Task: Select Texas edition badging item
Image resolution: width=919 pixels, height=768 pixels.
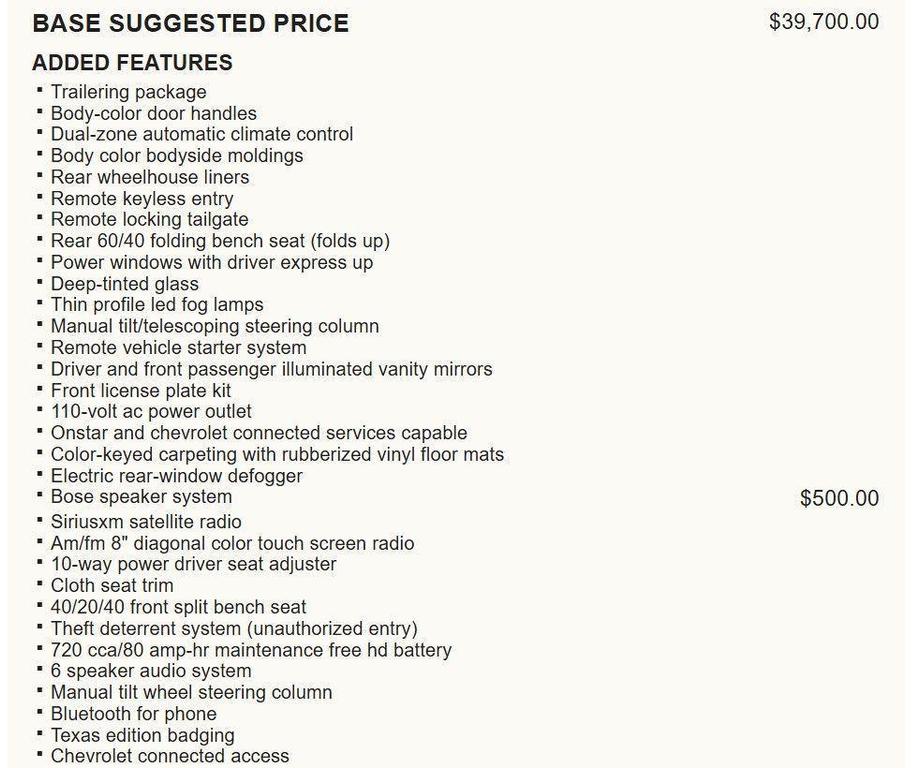Action: [x=142, y=735]
